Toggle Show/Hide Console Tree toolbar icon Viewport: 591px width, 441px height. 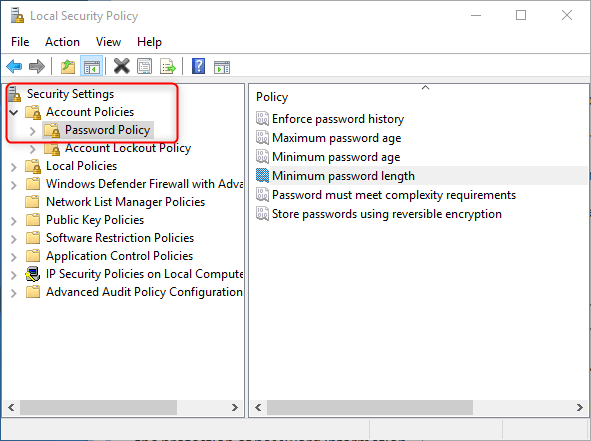click(x=91, y=67)
